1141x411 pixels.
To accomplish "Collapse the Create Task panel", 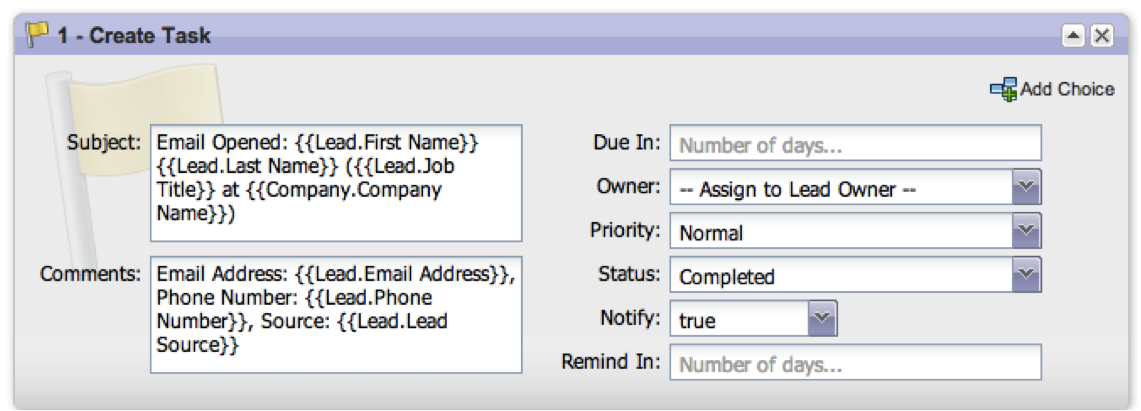I will [1073, 36].
